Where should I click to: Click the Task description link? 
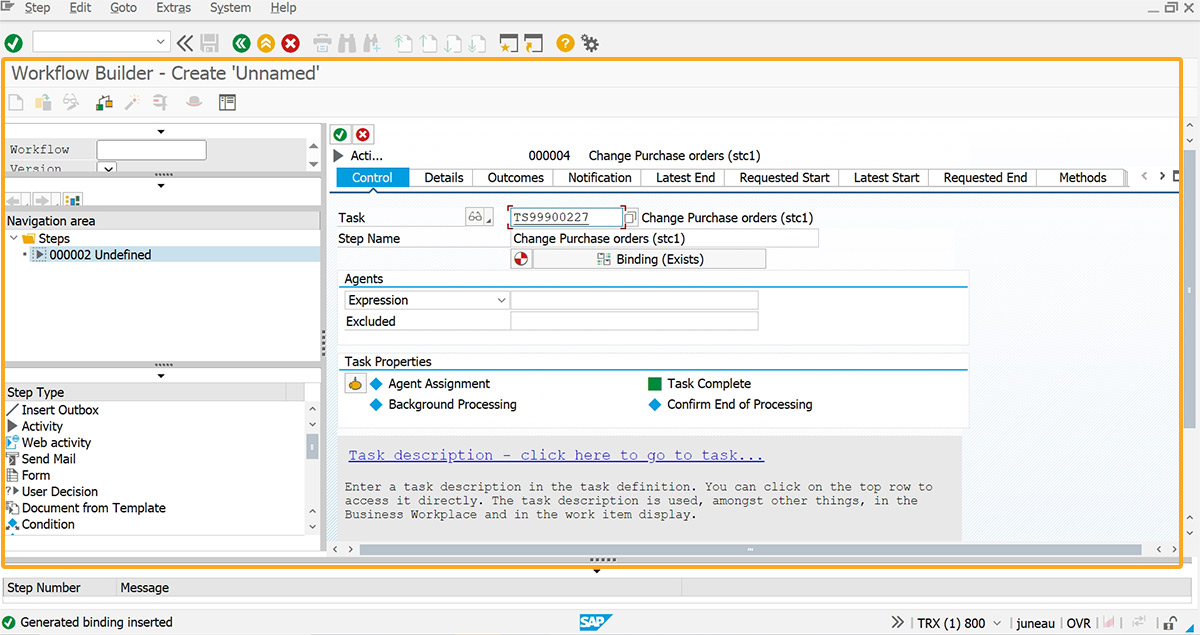[556, 455]
